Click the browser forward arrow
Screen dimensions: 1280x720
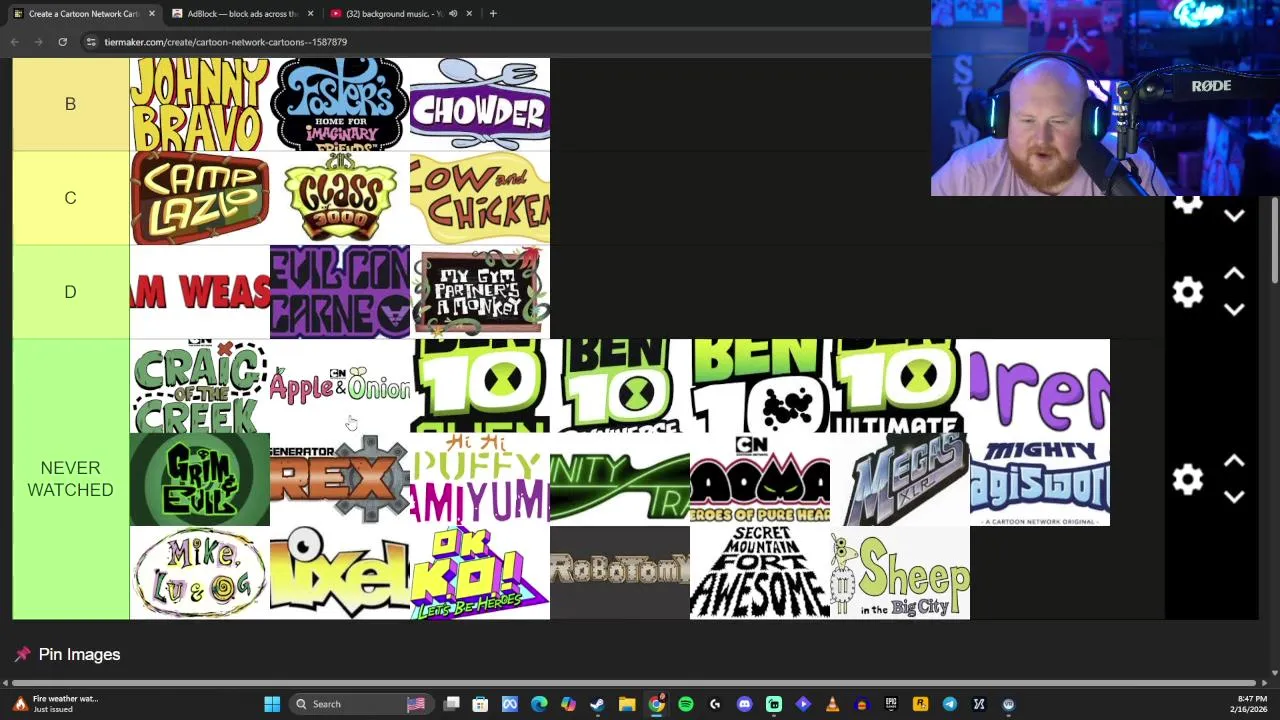tap(38, 42)
